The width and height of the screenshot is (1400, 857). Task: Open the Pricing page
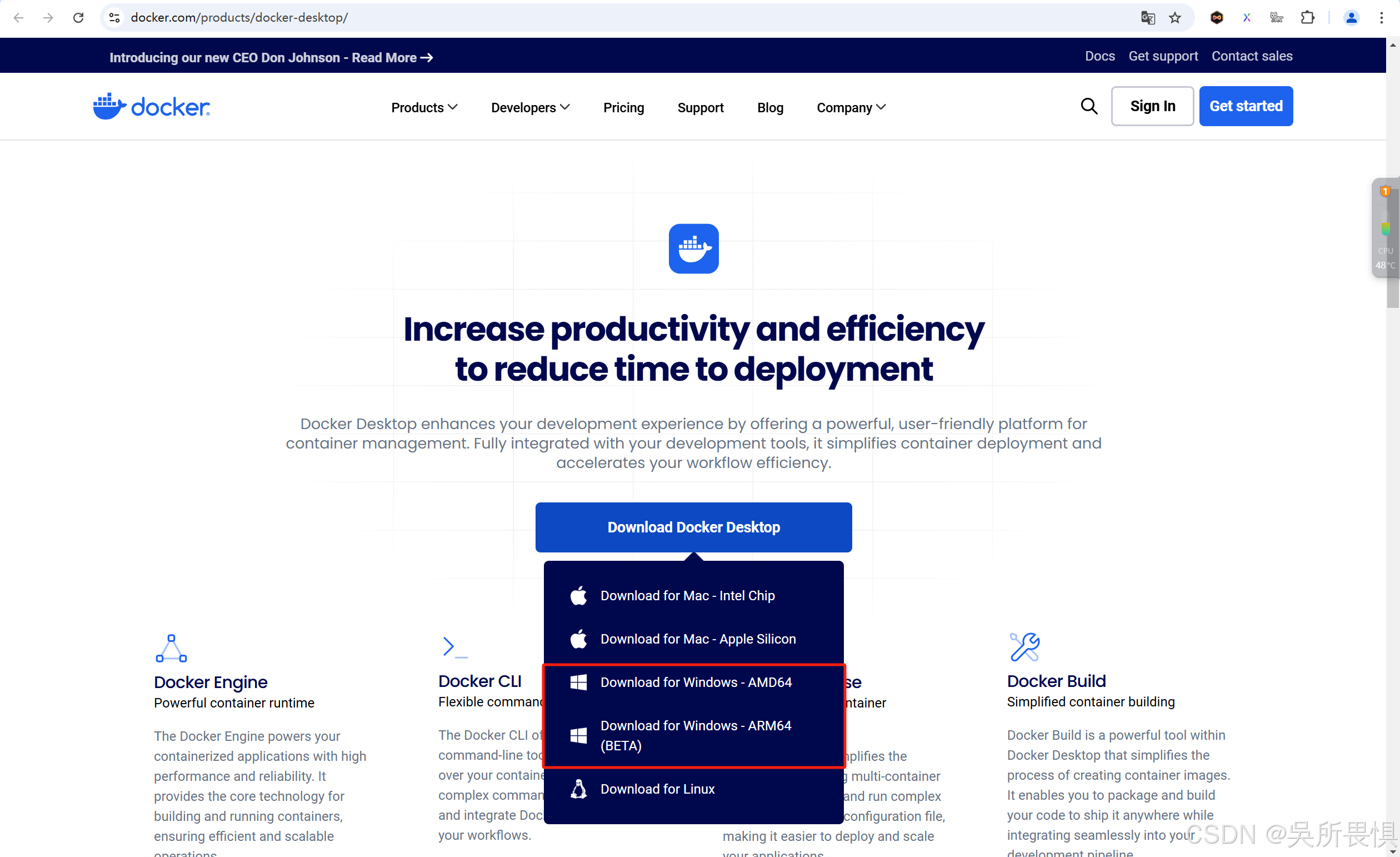(x=623, y=107)
